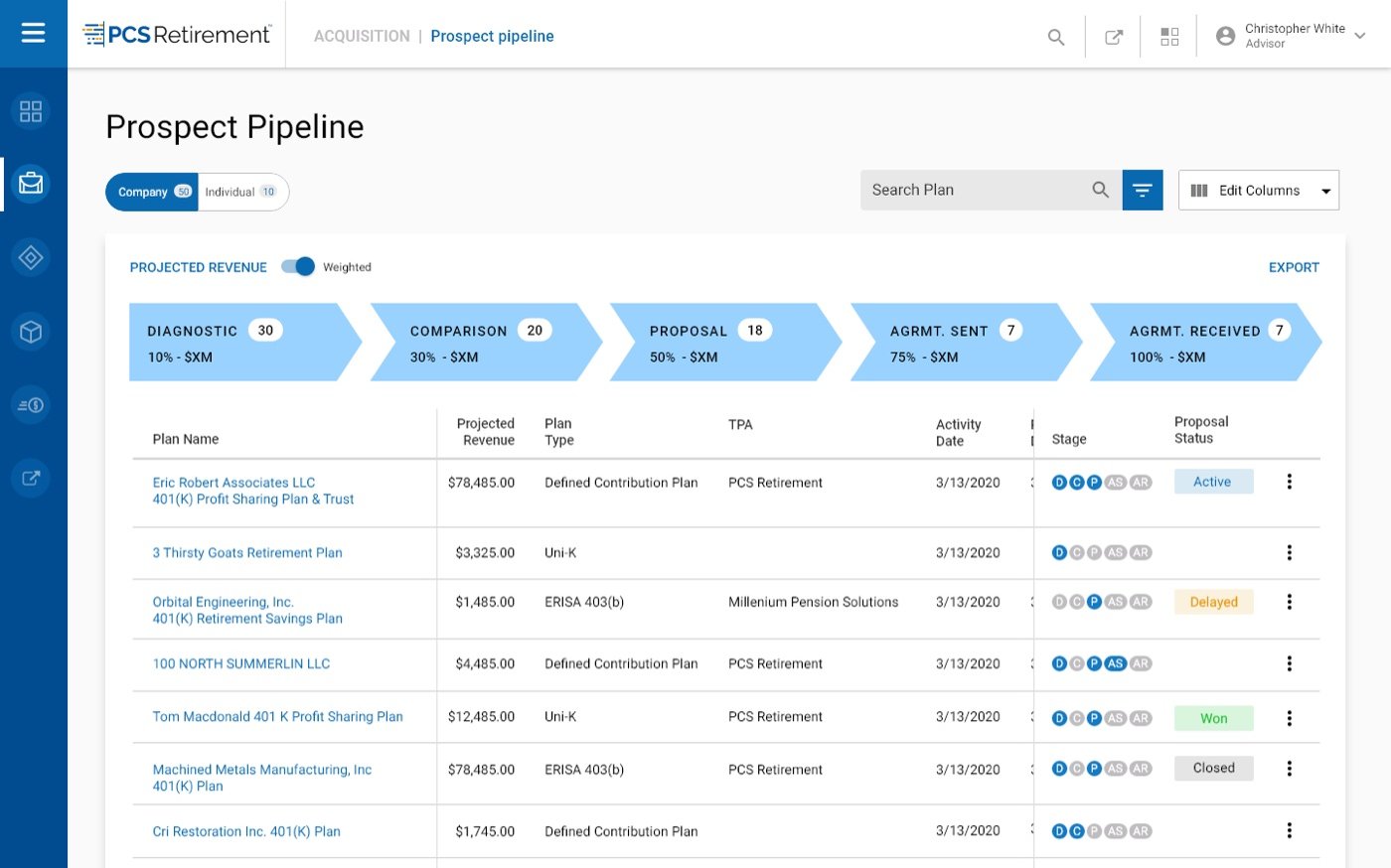Switch to the Individual segment
The image size is (1391, 868).
point(242,192)
